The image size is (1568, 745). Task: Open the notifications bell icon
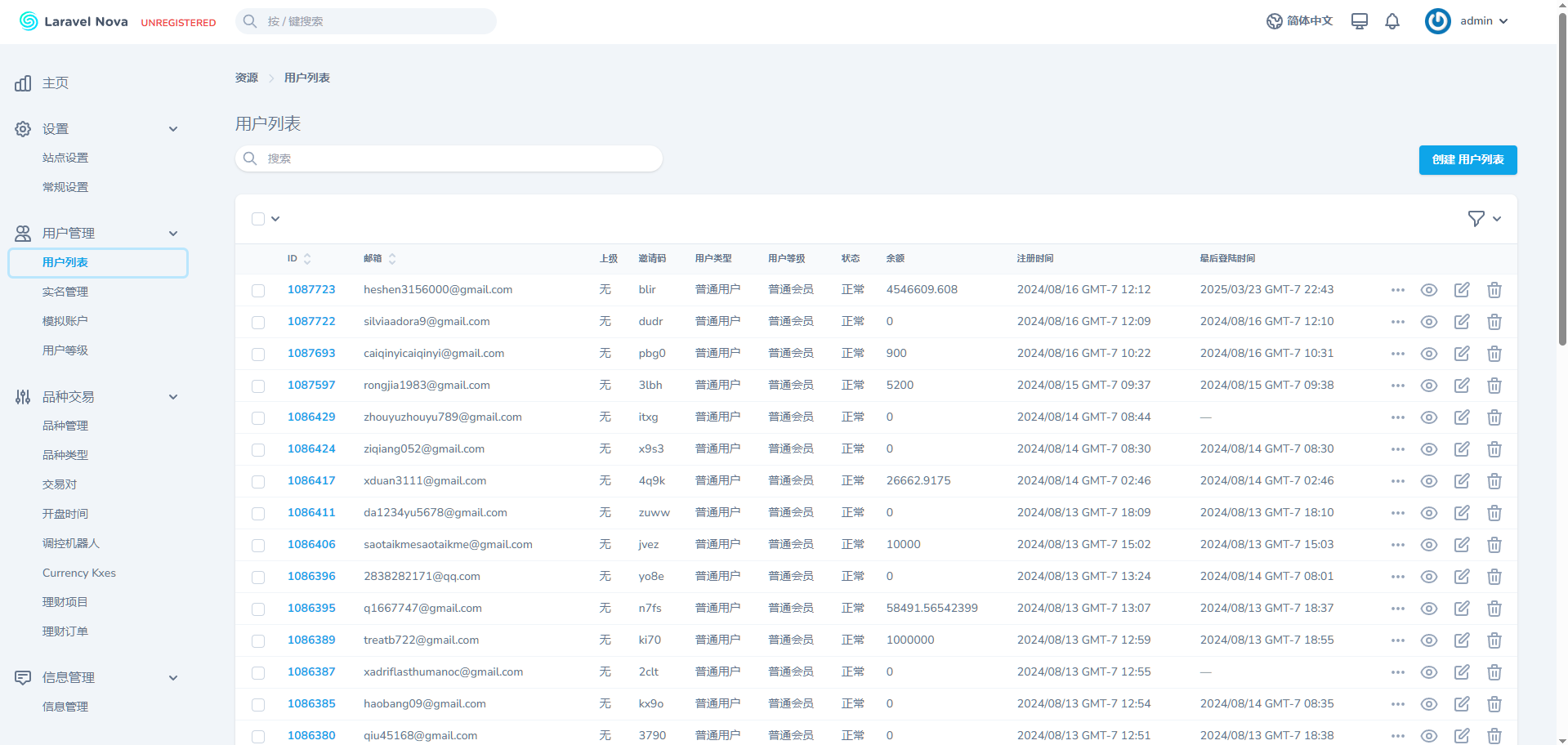(1392, 21)
